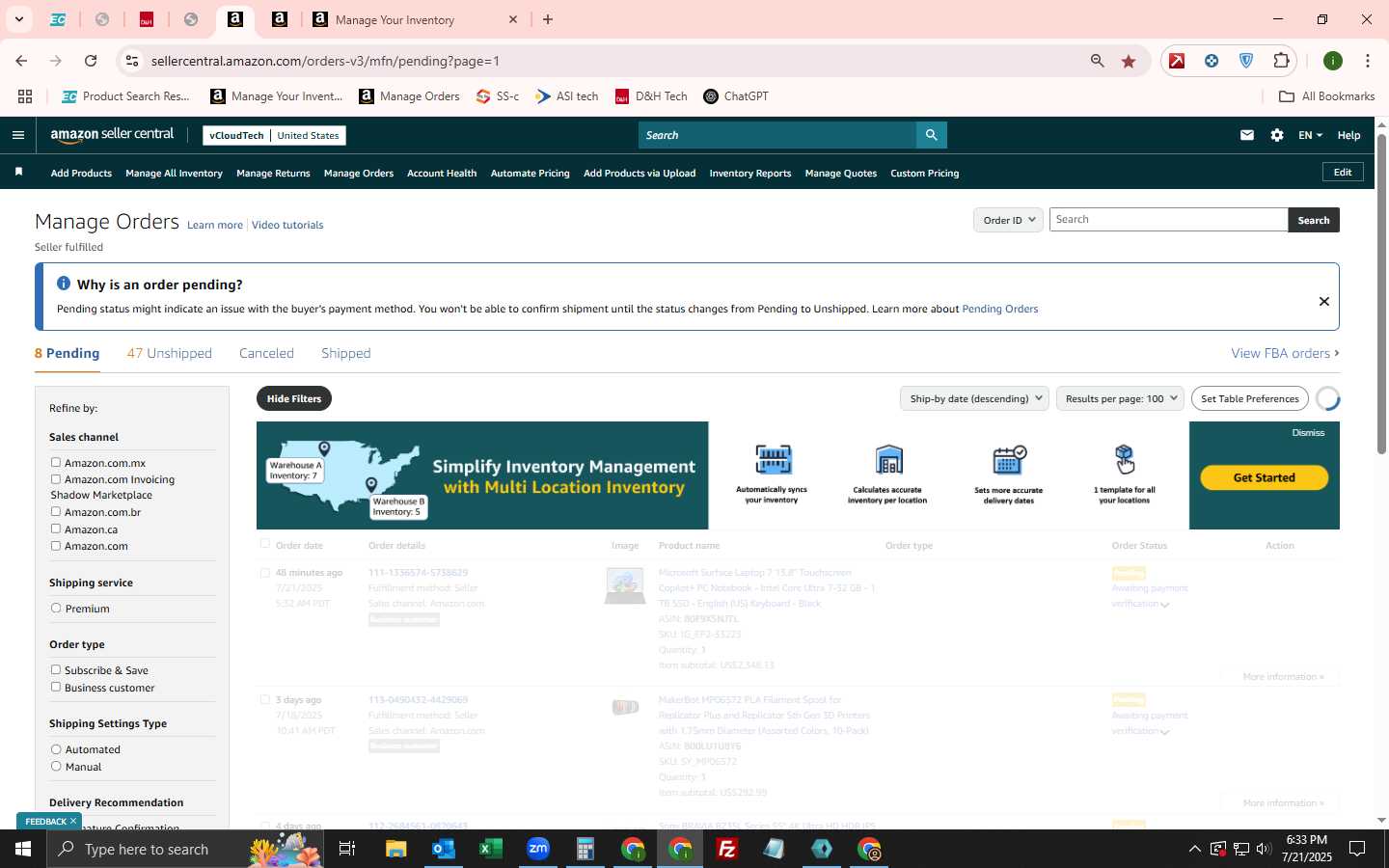The width and height of the screenshot is (1389, 868).
Task: Open Chrome zoom magnifier icon in address bar
Action: 1098,61
